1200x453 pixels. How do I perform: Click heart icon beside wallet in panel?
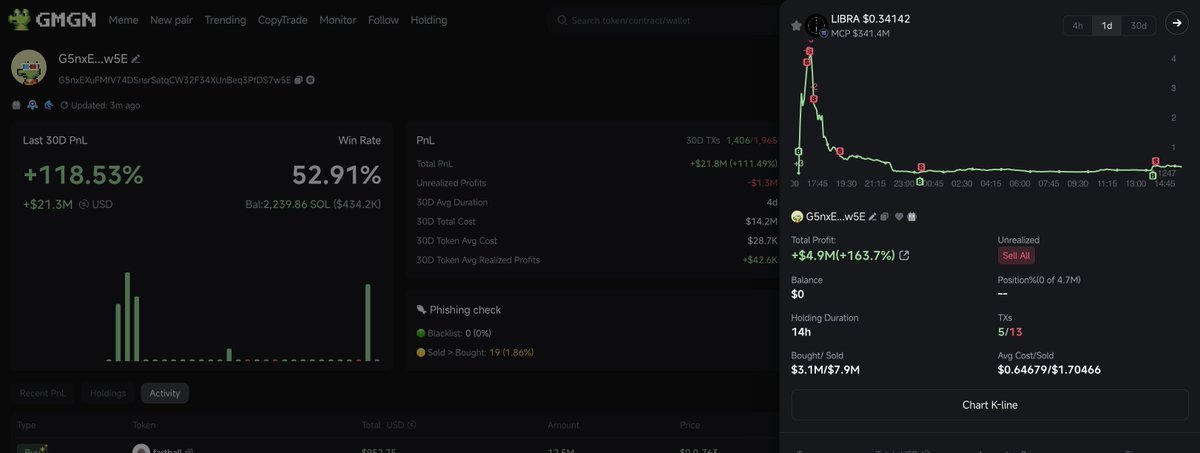pos(899,216)
